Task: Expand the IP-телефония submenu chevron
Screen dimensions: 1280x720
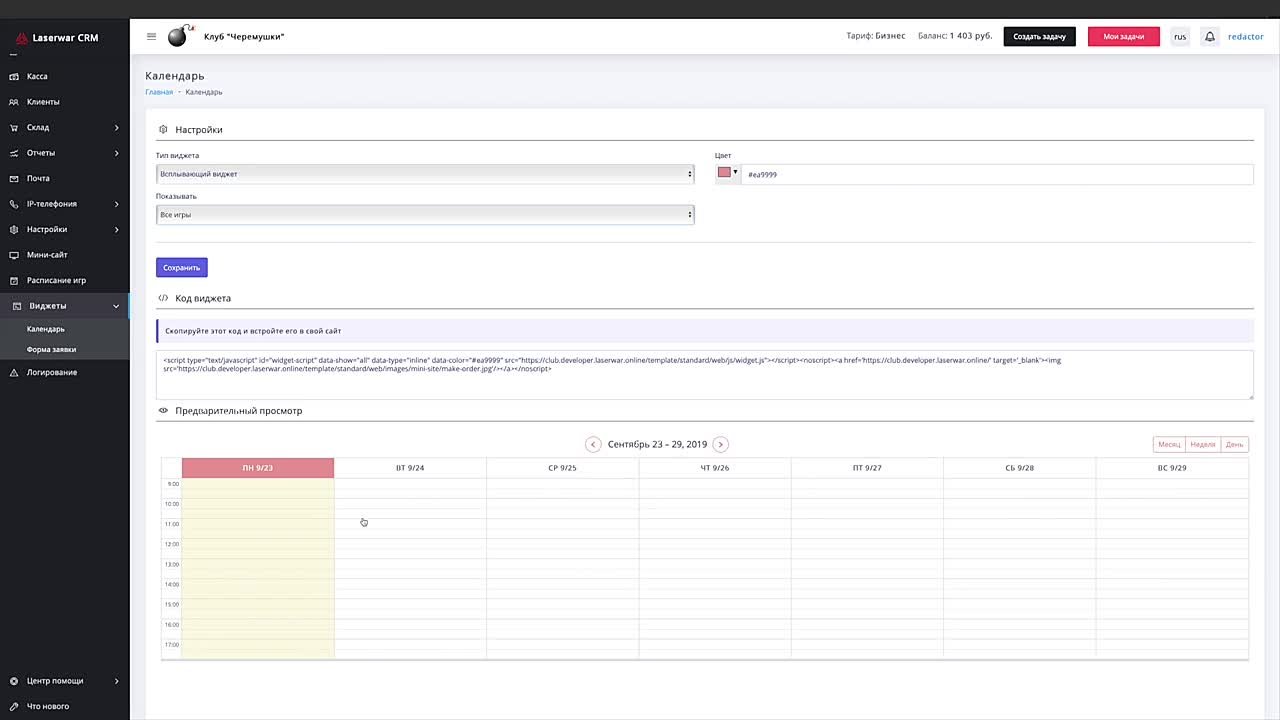Action: pos(116,204)
